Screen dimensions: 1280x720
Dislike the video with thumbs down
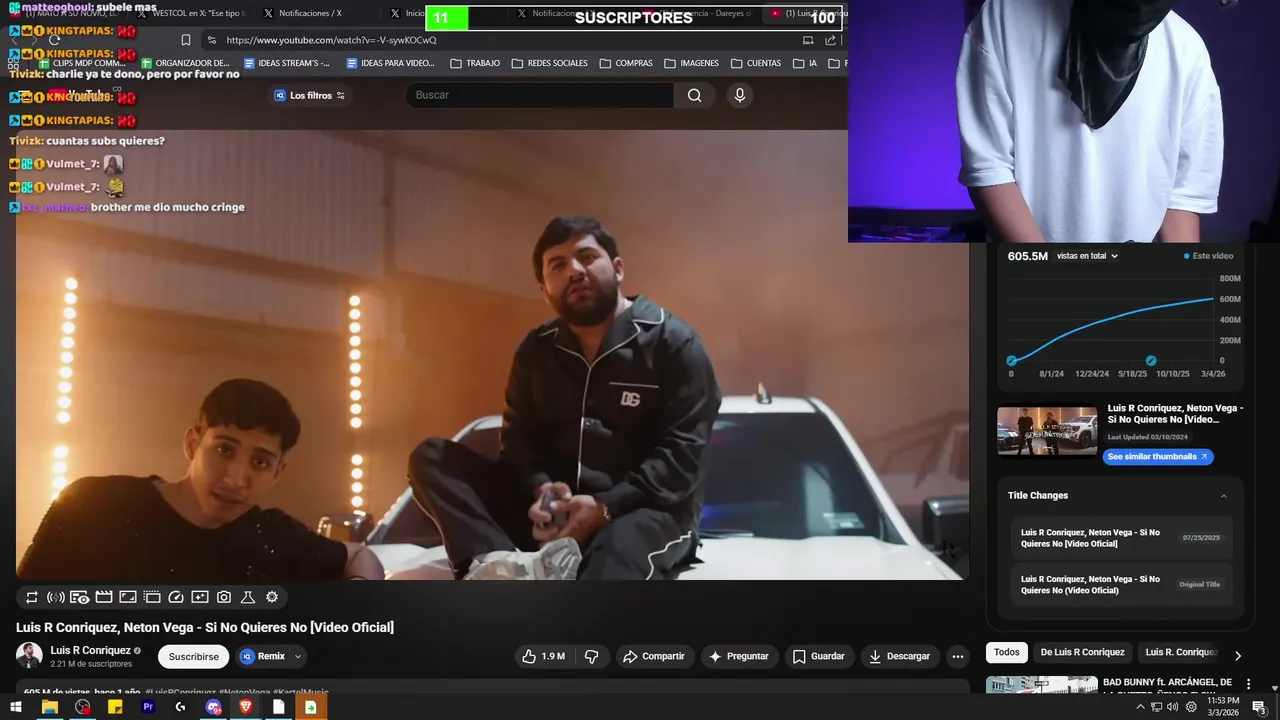[x=592, y=656]
